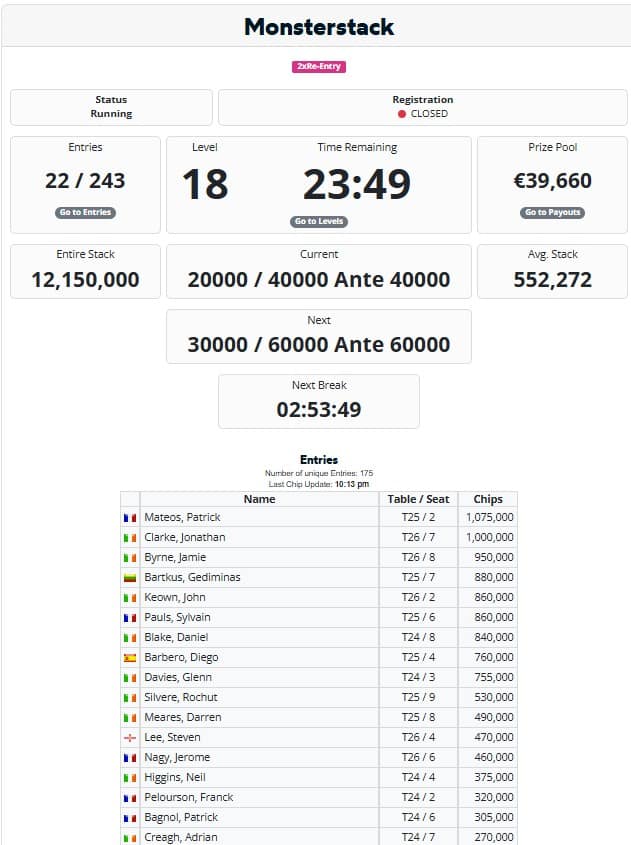631x845 pixels.
Task: Sort by the Chips column header
Action: point(488,499)
